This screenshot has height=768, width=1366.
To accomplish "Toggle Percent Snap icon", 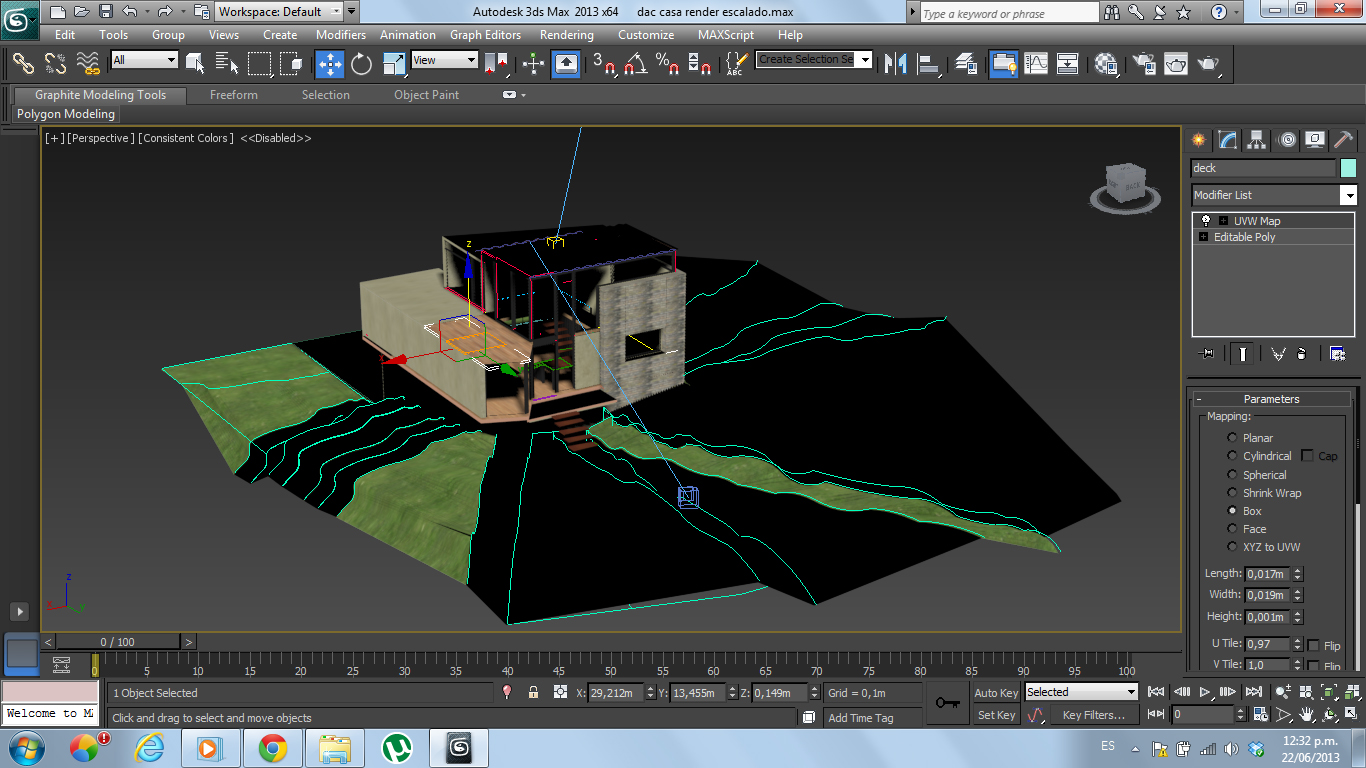I will pos(667,63).
